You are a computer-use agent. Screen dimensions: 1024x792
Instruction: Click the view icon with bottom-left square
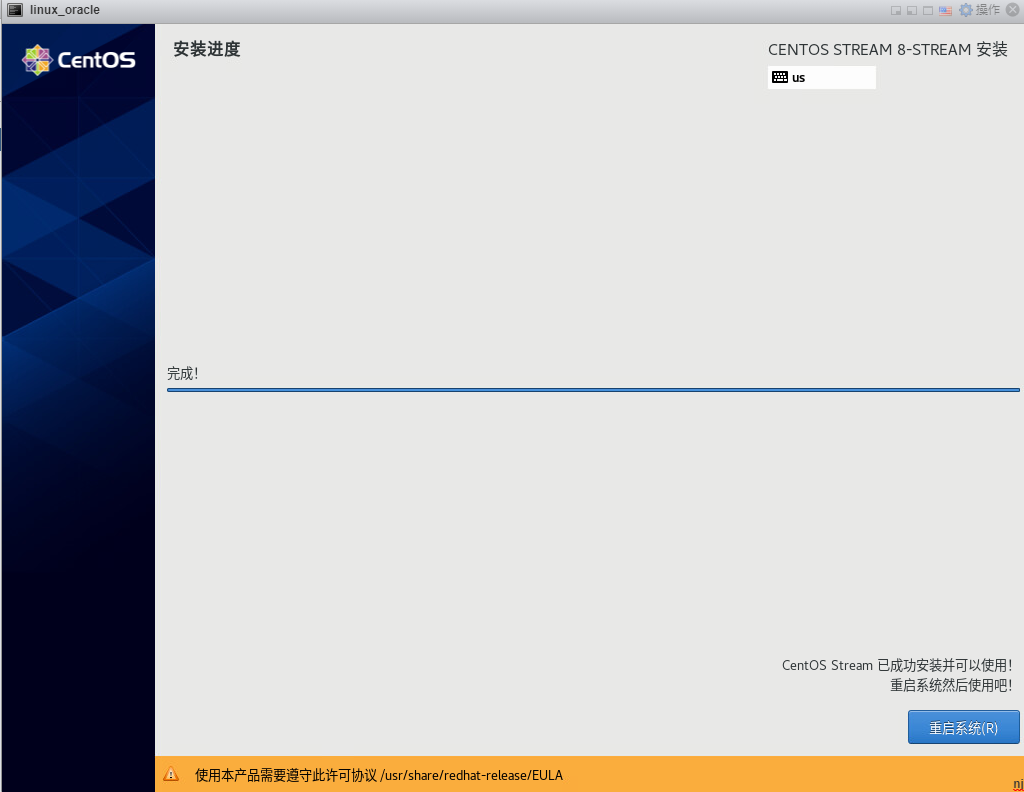(x=912, y=10)
